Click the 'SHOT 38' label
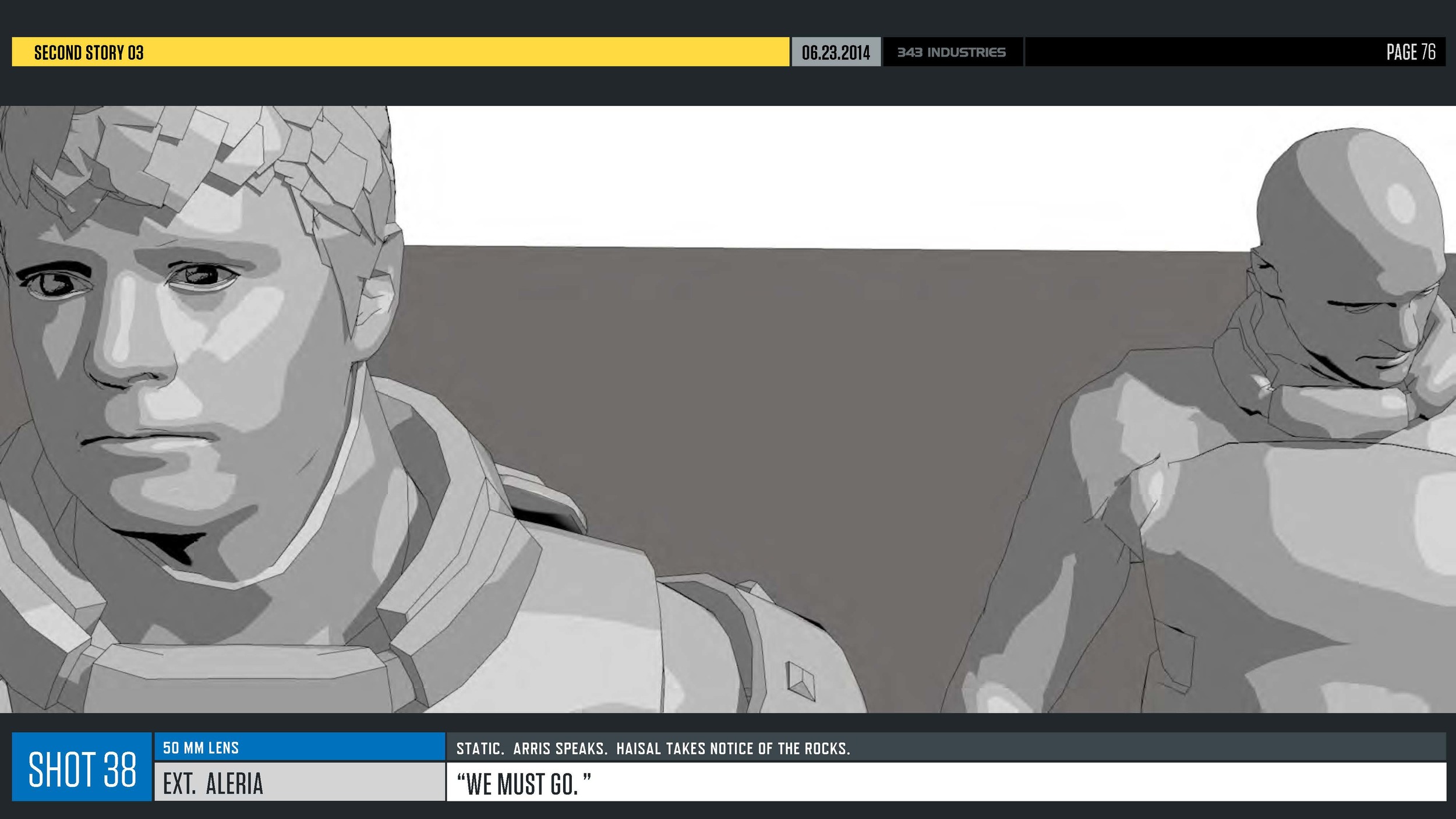The width and height of the screenshot is (1456, 819). [x=82, y=769]
